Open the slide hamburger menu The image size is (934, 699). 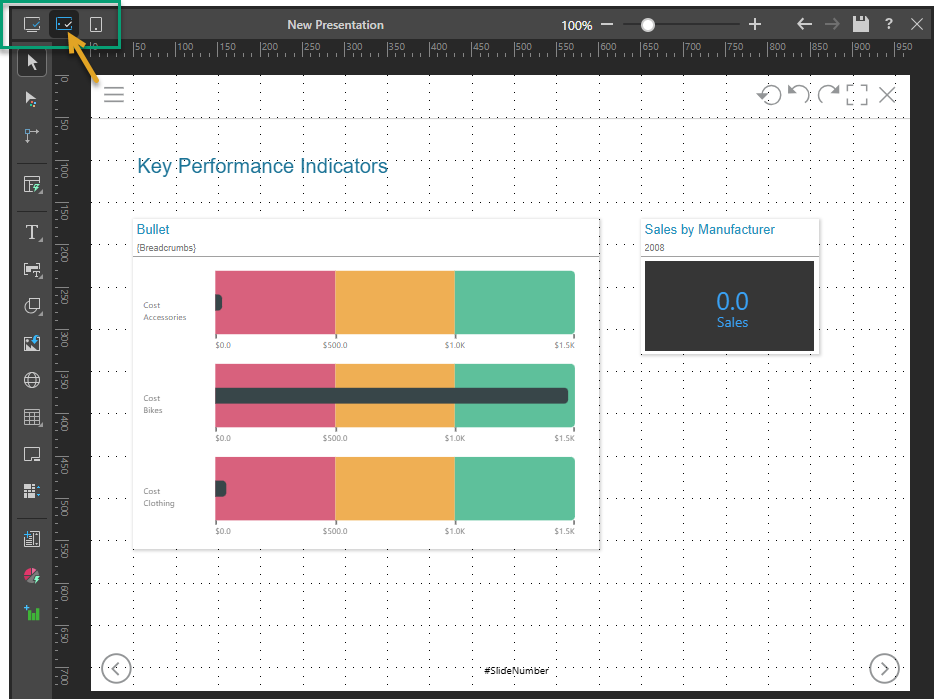pos(114,95)
